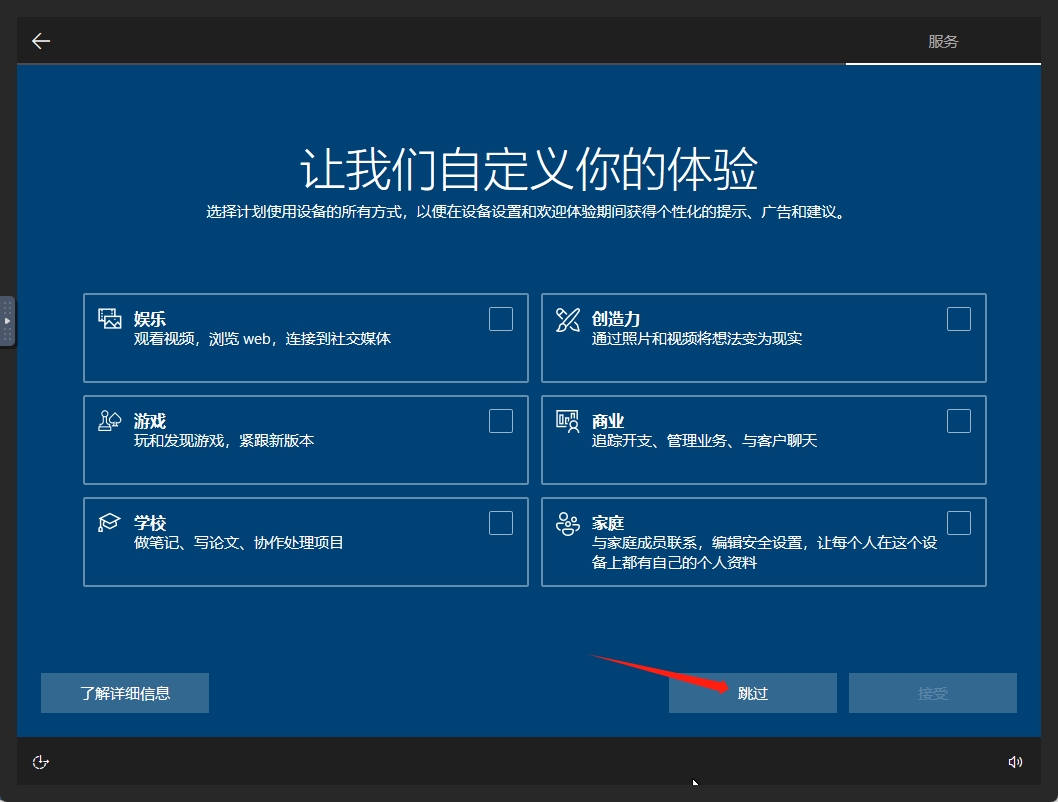1058x802 pixels.
Task: Enable the 游戏 gaming checkbox
Action: point(500,421)
